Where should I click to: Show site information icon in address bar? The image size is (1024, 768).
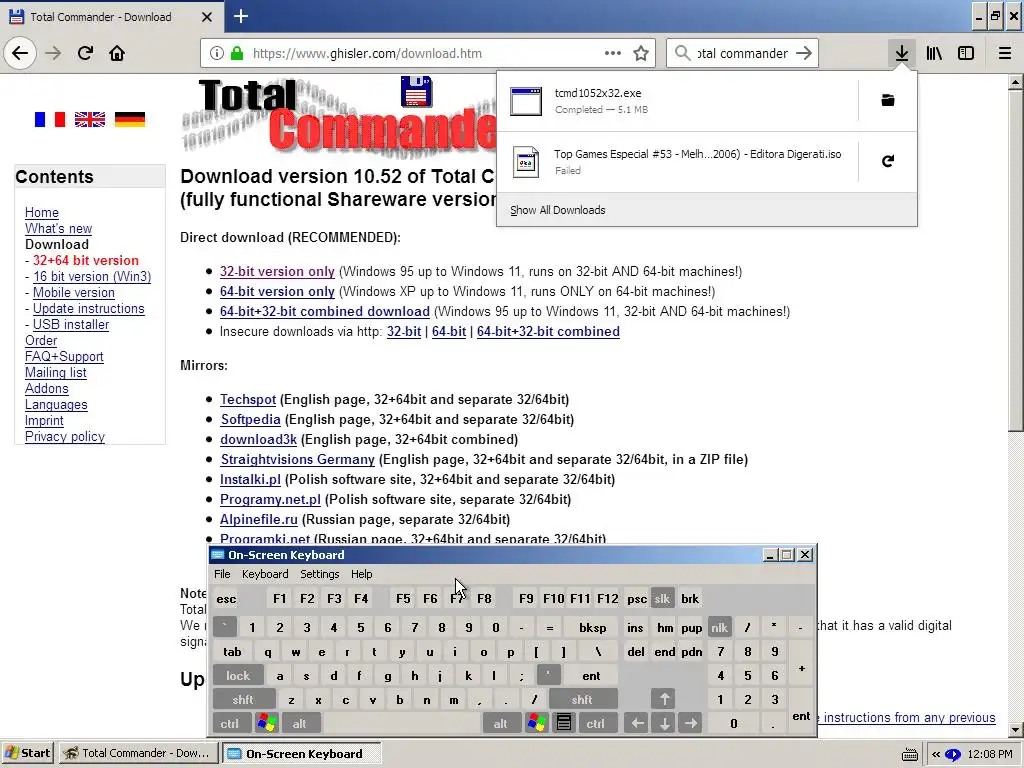(217, 53)
